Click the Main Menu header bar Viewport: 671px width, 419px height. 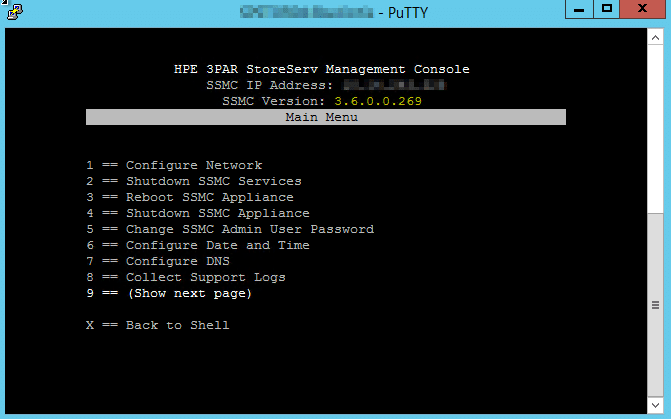coord(325,117)
